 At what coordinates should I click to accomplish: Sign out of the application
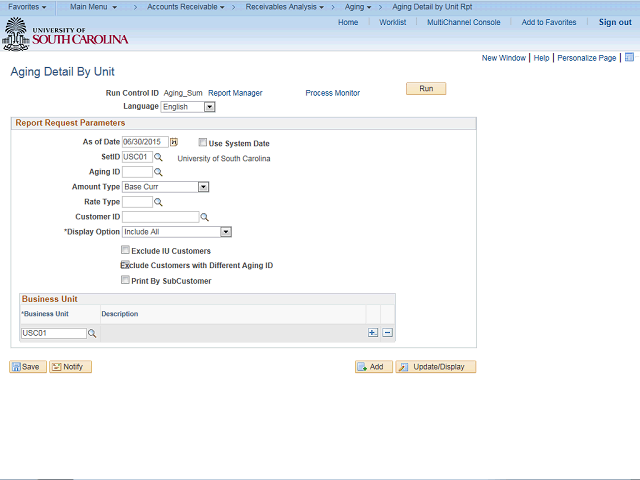[615, 22]
